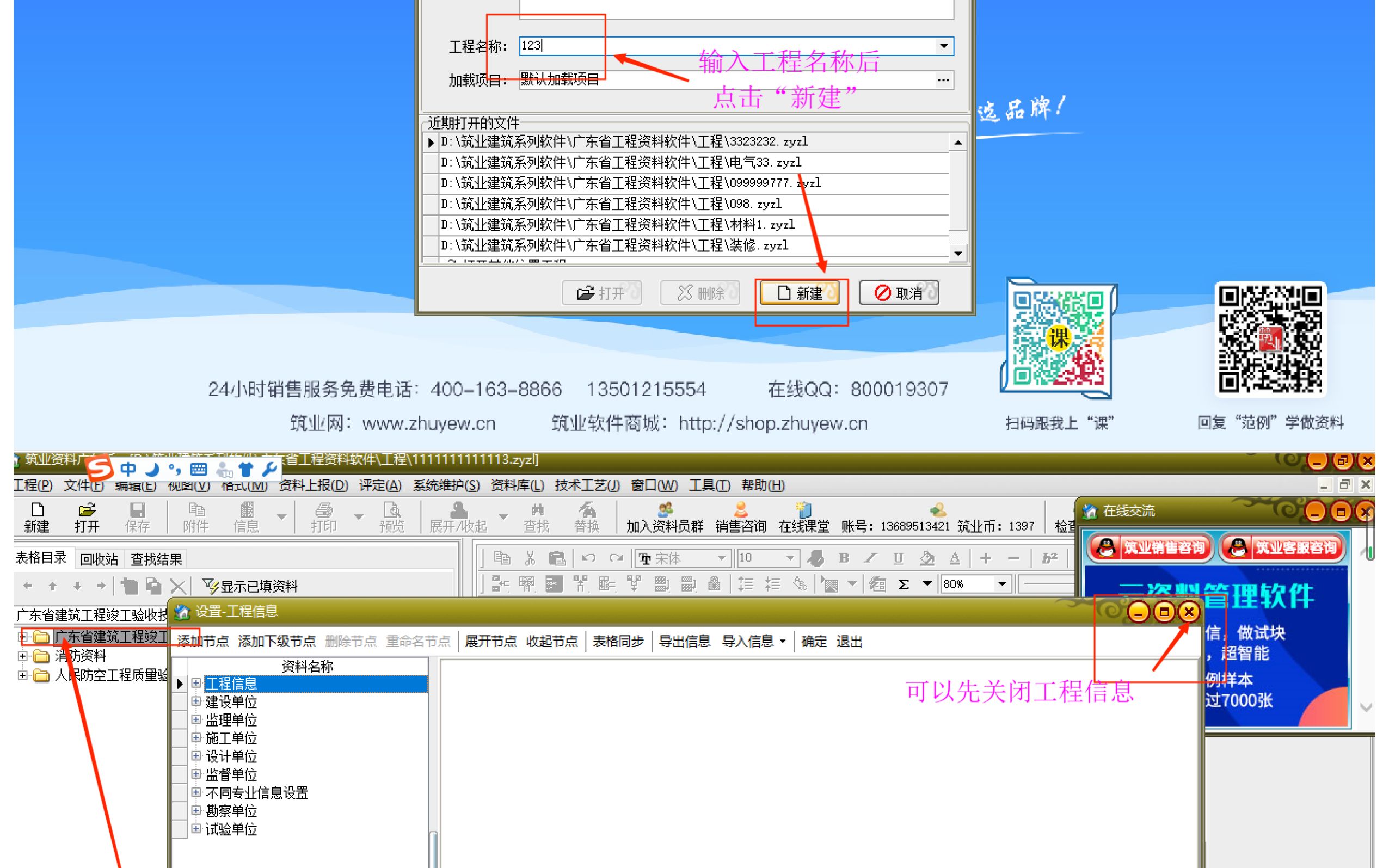Toggle Sogou moon half/full-width icon
The height and width of the screenshot is (868, 1389).
coord(152,470)
